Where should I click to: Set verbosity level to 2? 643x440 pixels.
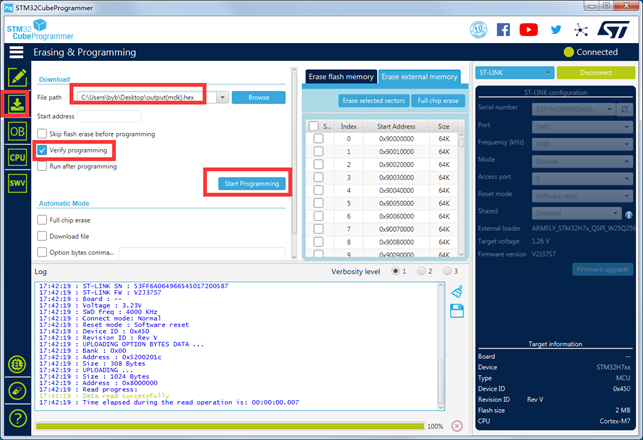point(421,271)
